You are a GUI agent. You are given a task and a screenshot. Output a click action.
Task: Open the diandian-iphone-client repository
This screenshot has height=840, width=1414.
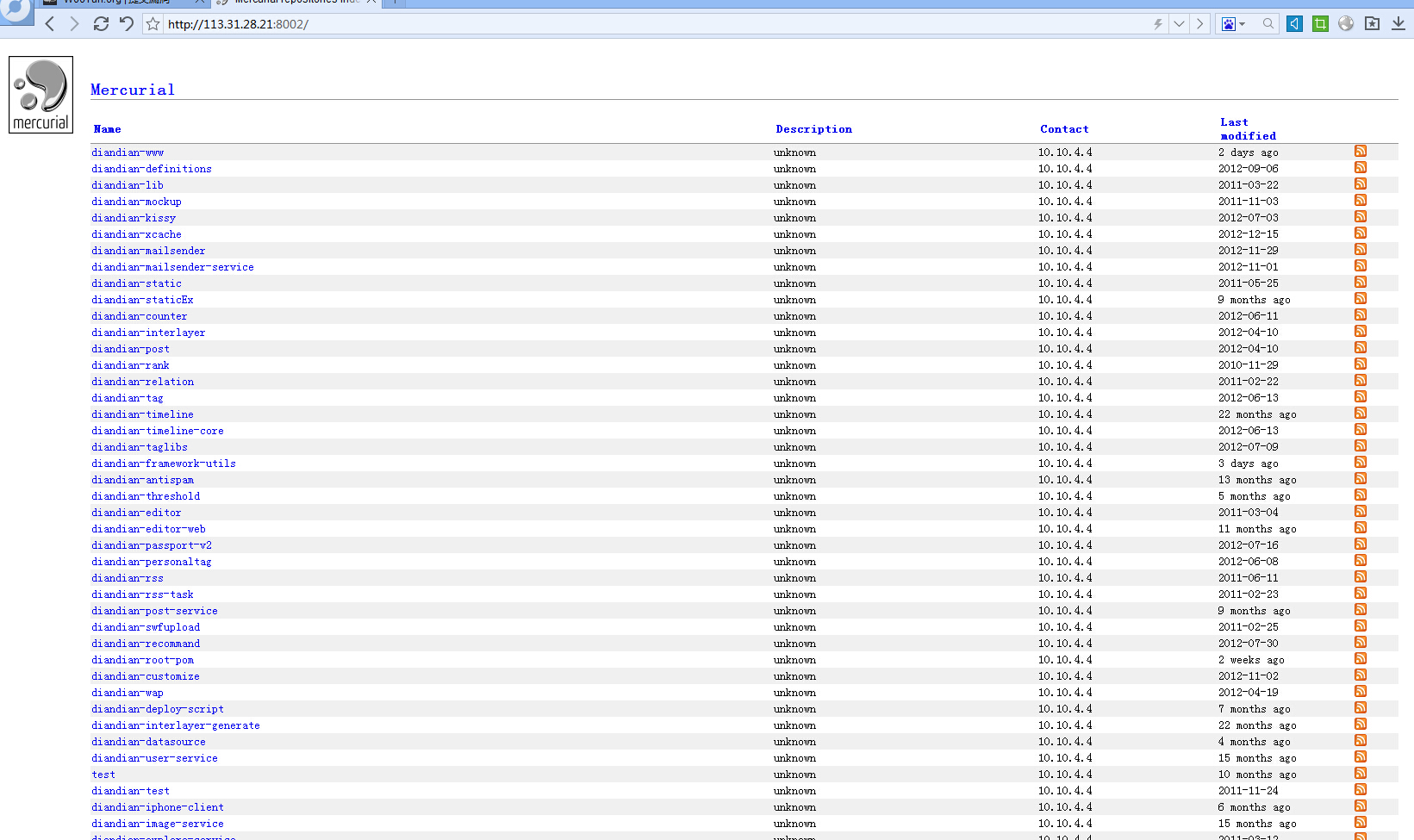158,807
